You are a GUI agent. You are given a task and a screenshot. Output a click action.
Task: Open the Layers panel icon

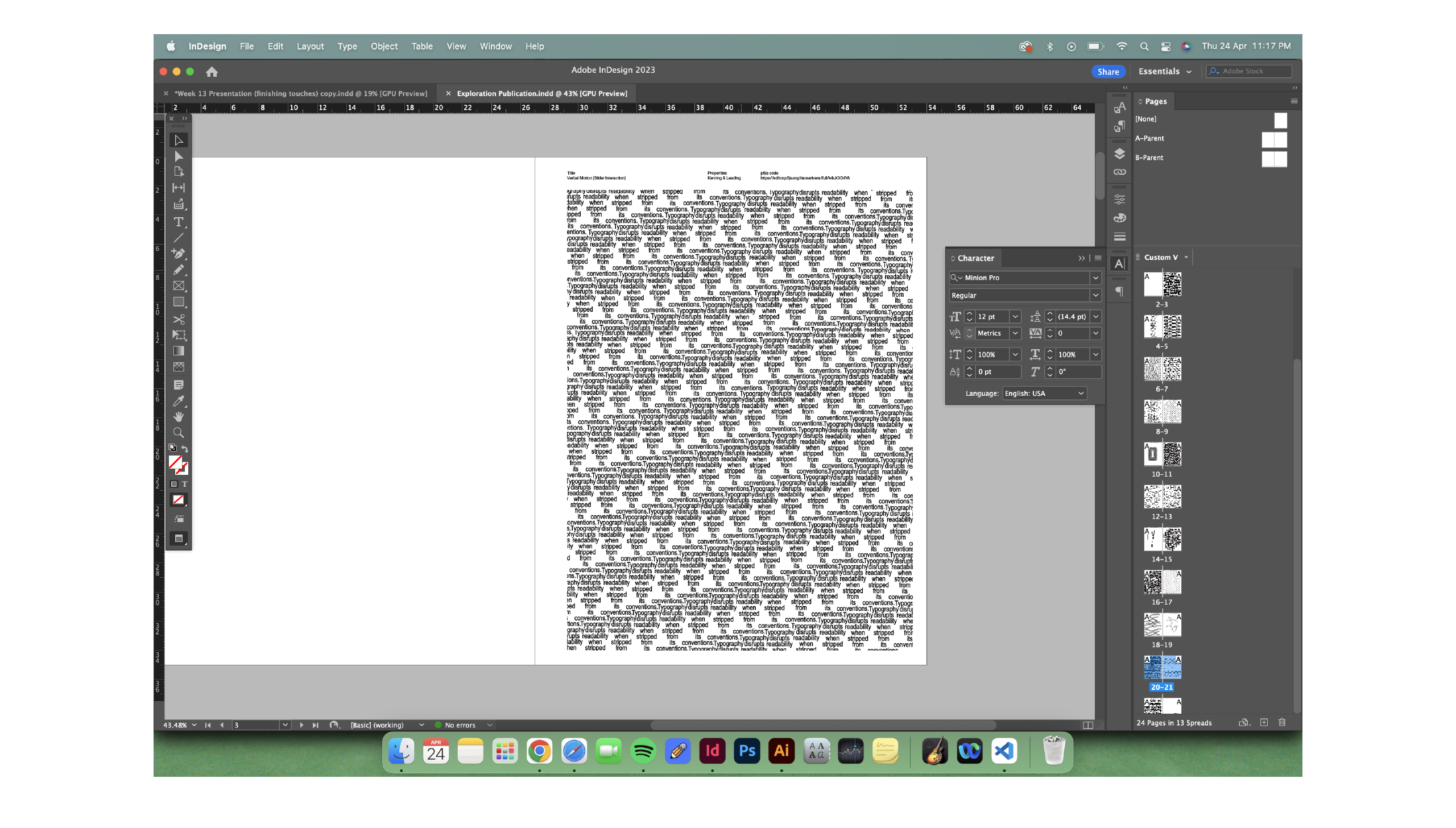(1119, 154)
